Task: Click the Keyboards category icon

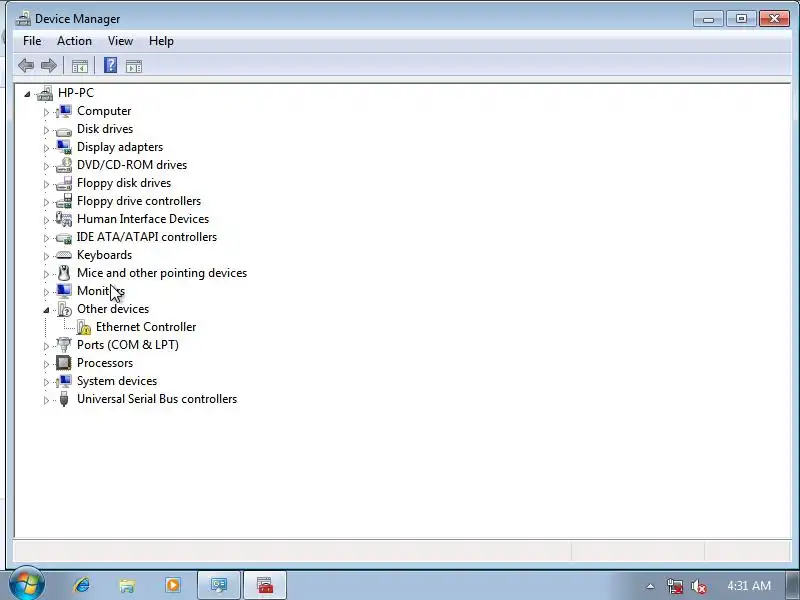Action: (64, 255)
